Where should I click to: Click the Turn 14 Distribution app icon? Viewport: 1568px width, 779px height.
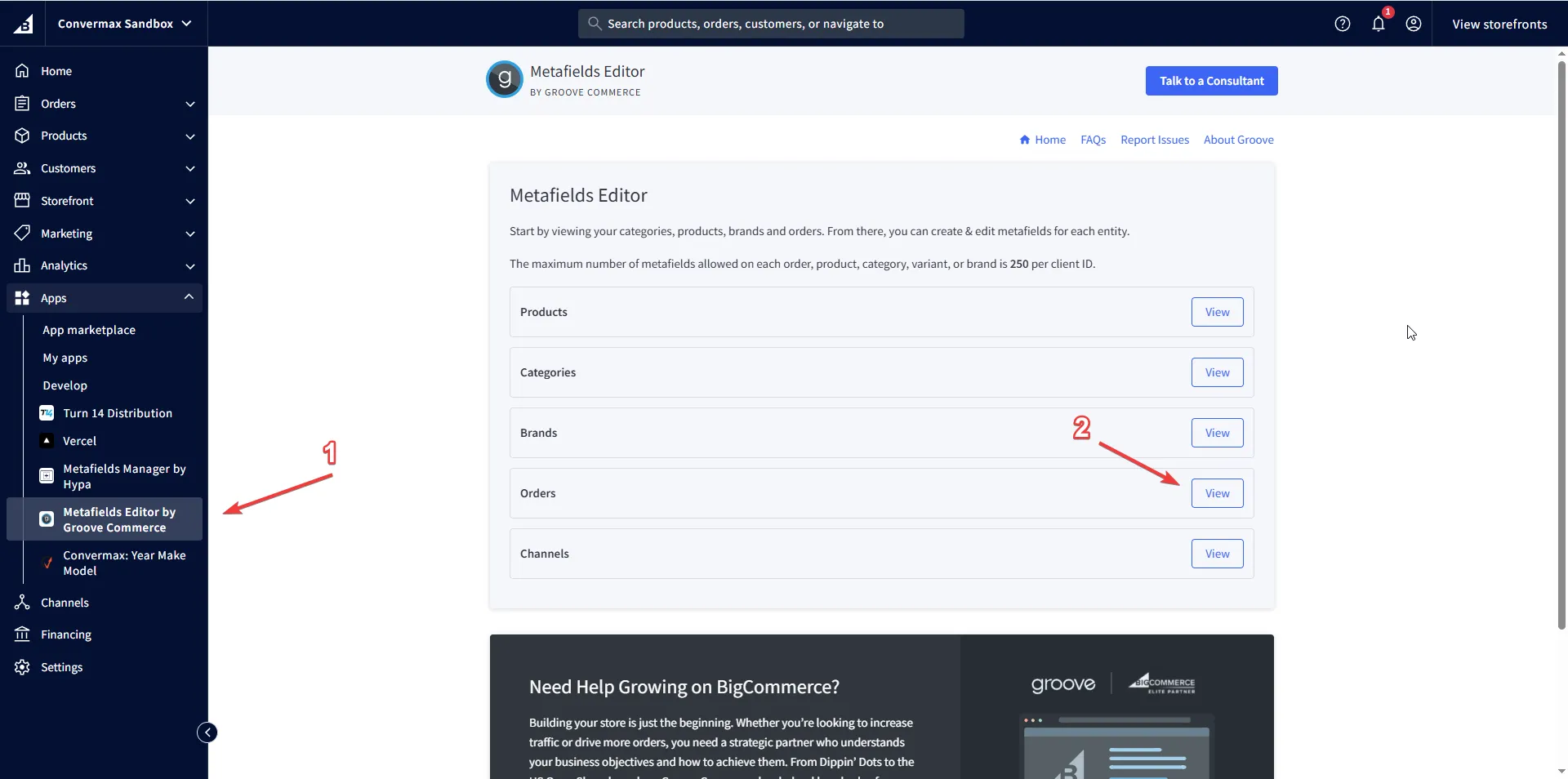[x=47, y=413]
